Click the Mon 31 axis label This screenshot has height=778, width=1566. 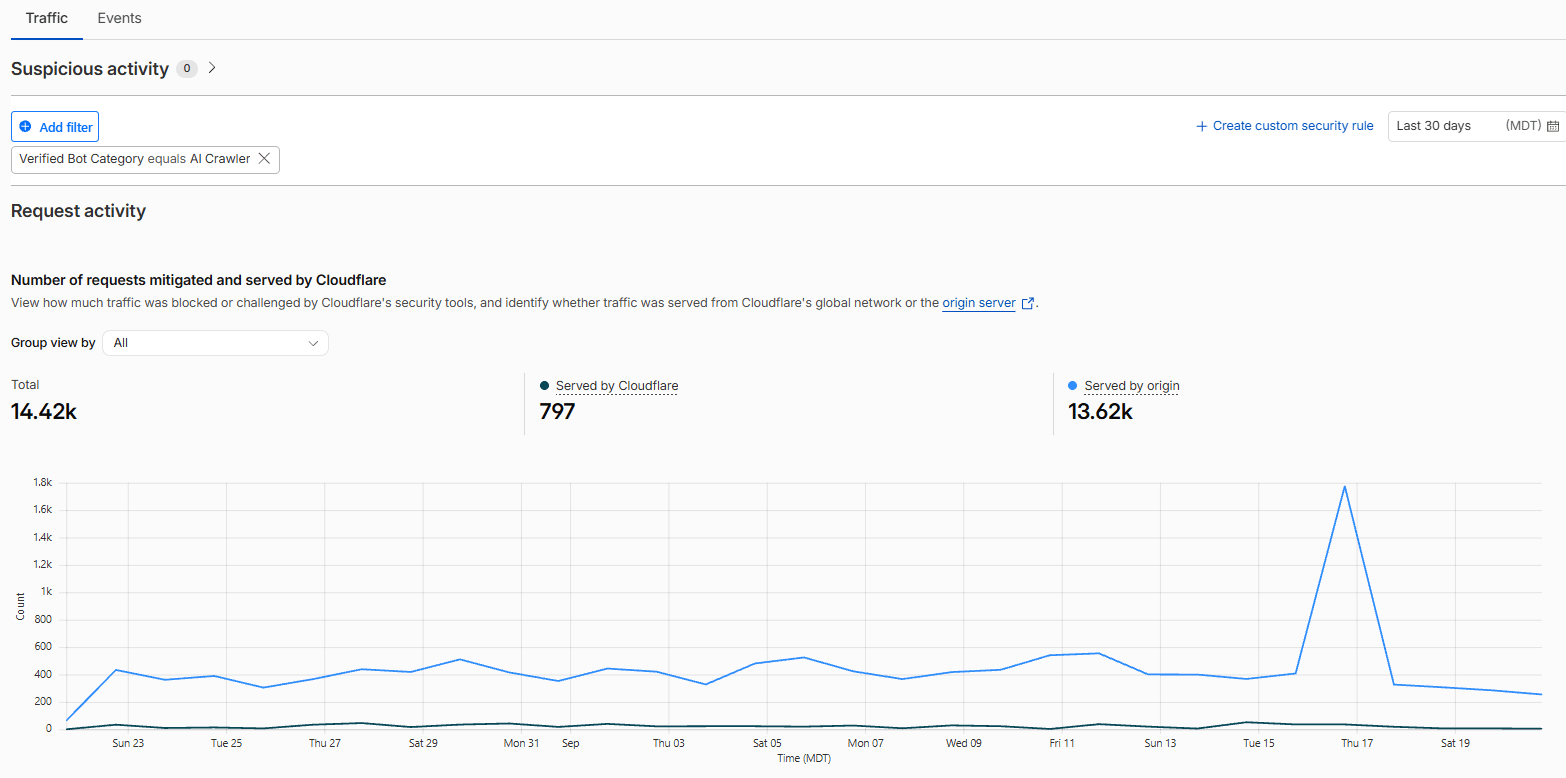click(521, 743)
